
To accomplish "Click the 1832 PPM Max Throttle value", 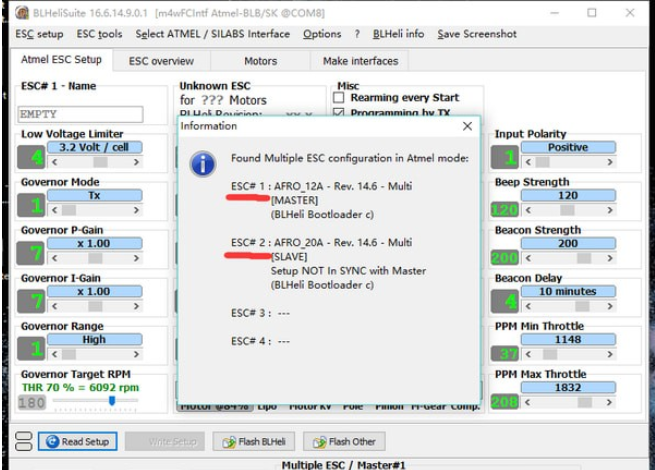I will (x=568, y=387).
